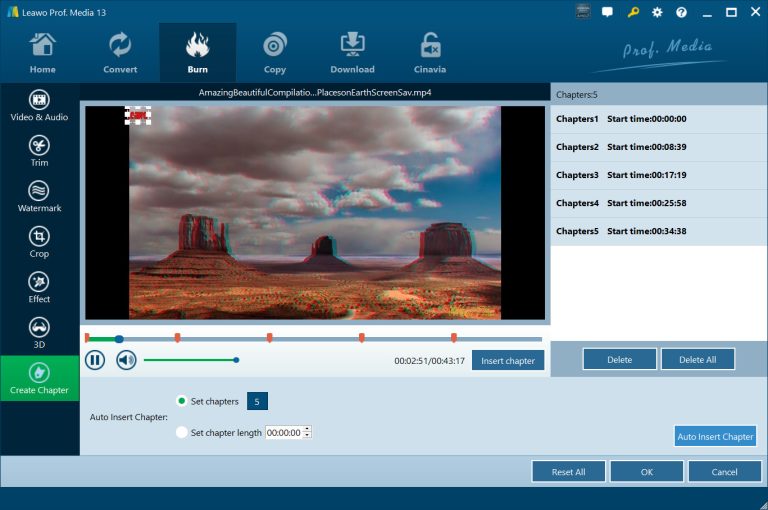Click the Insert chapter button

[508, 360]
